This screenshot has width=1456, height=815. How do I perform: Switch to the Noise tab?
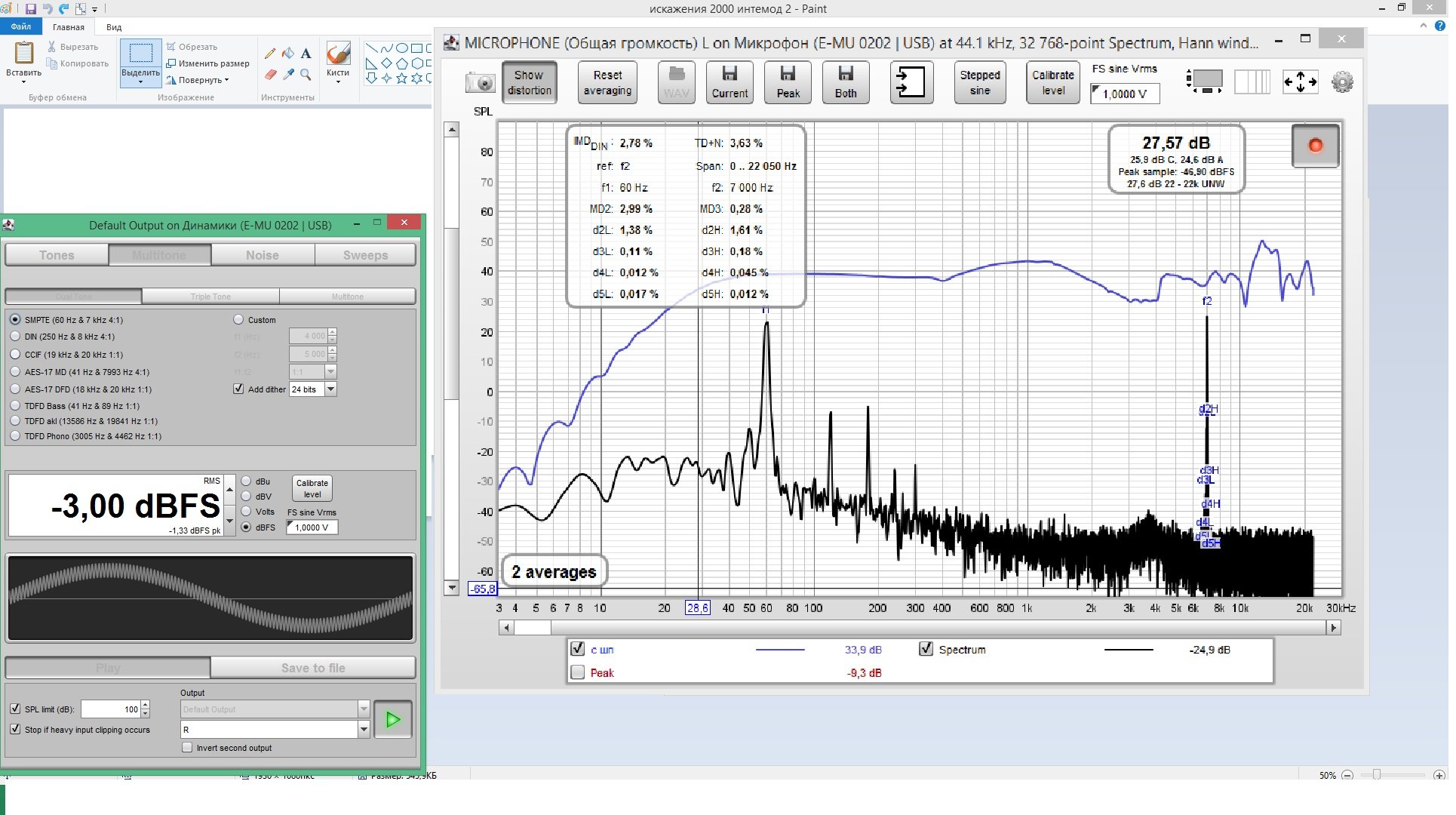pyautogui.click(x=262, y=255)
